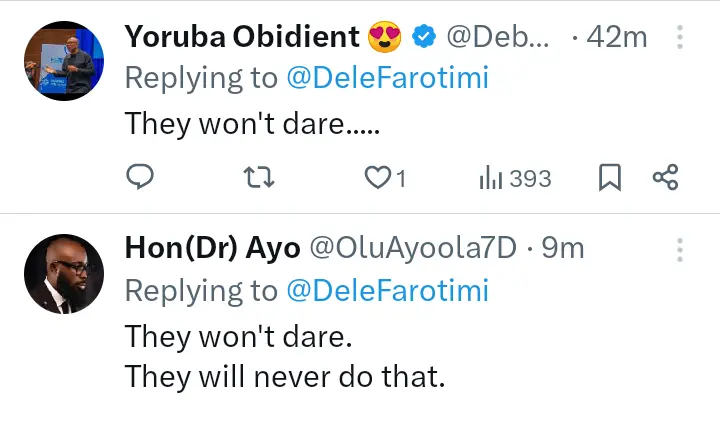Click the blue verified badge

click(x=424, y=38)
